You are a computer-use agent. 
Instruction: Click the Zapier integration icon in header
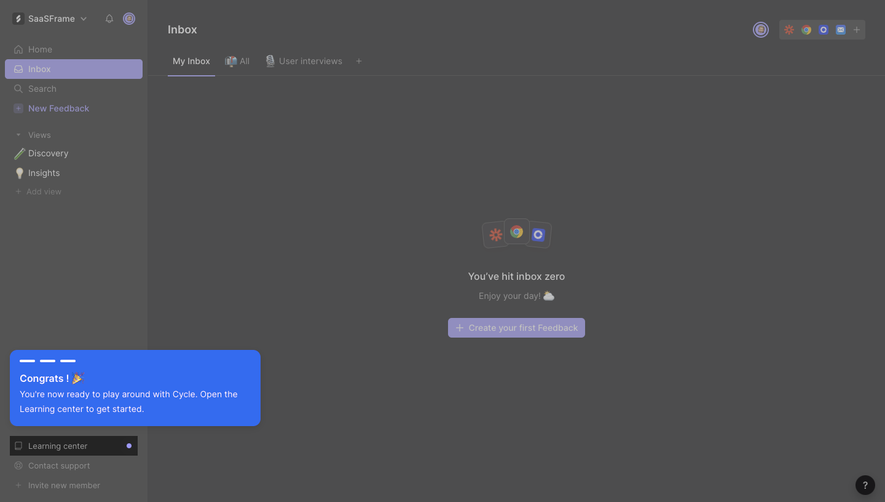789,30
